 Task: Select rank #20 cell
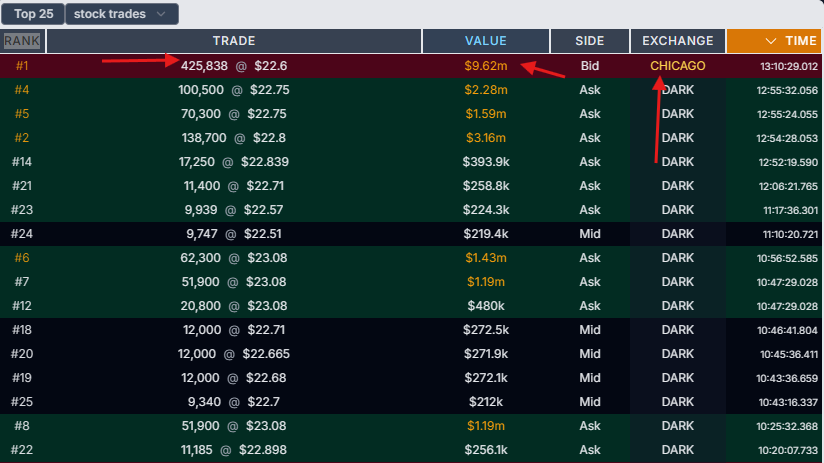click(x=22, y=354)
